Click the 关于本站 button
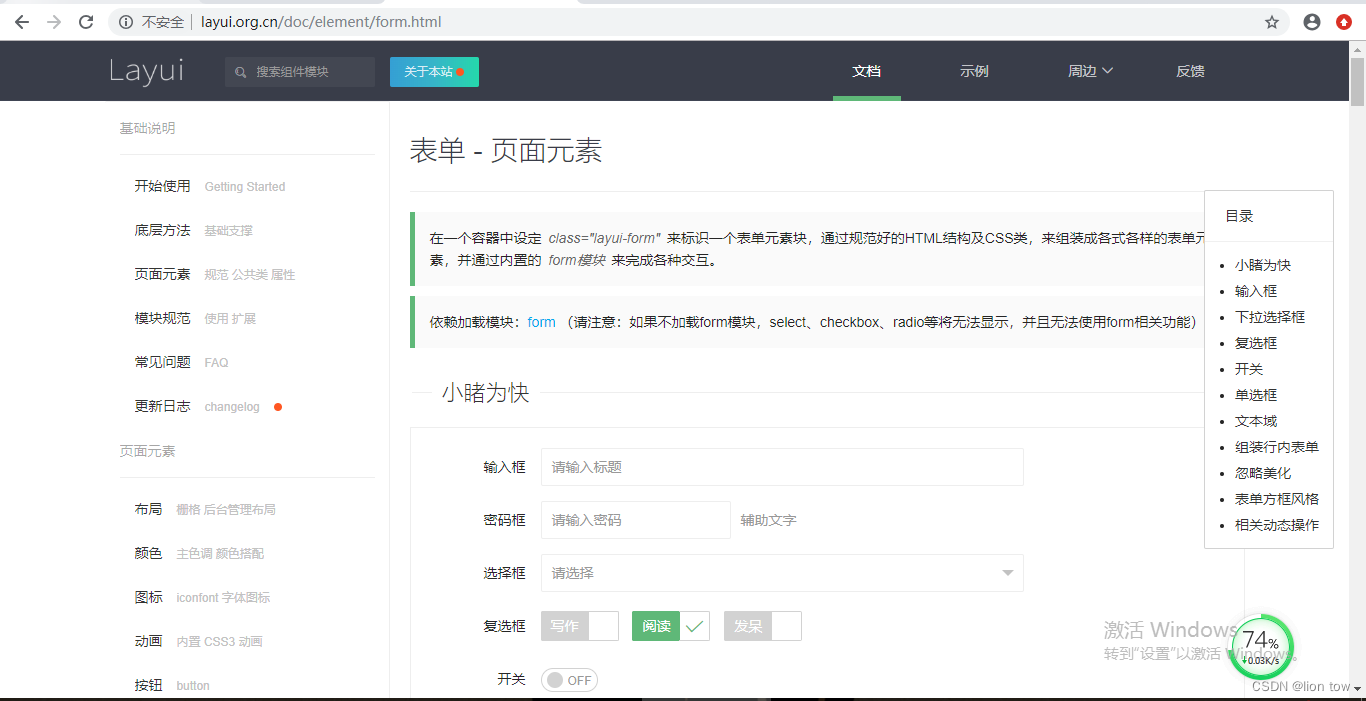 (x=434, y=72)
